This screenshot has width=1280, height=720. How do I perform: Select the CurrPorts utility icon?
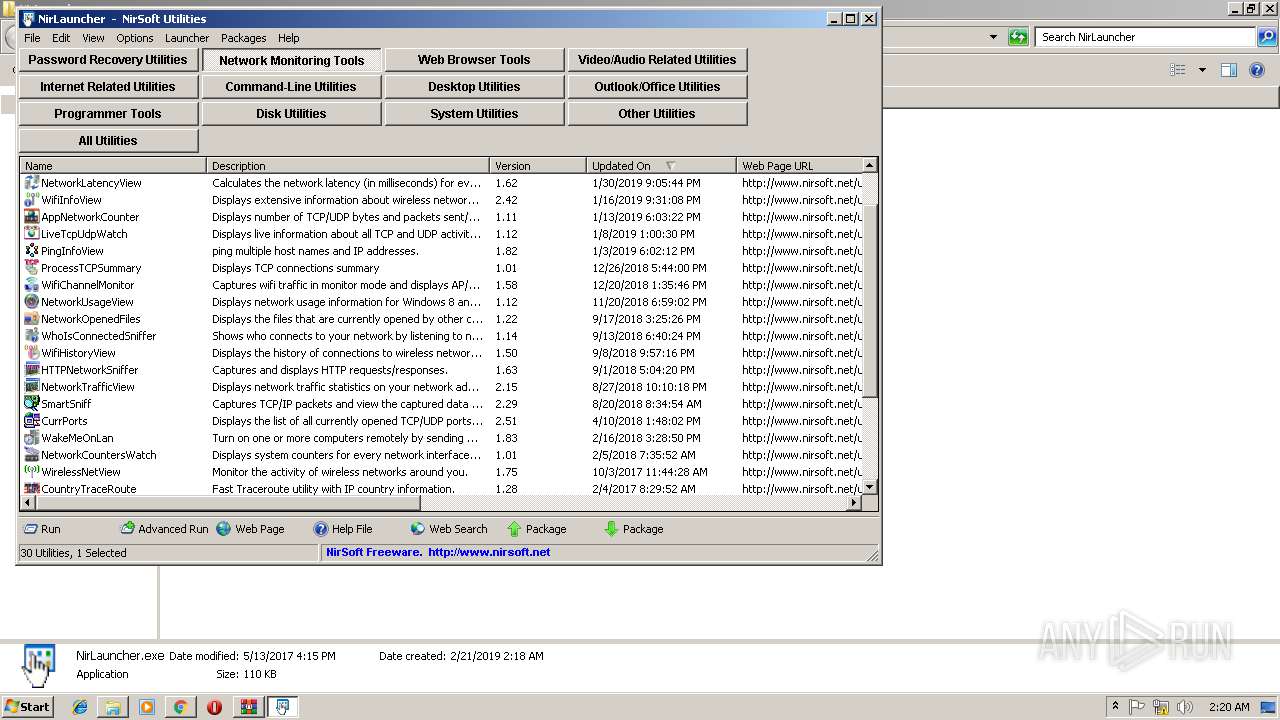[32, 421]
